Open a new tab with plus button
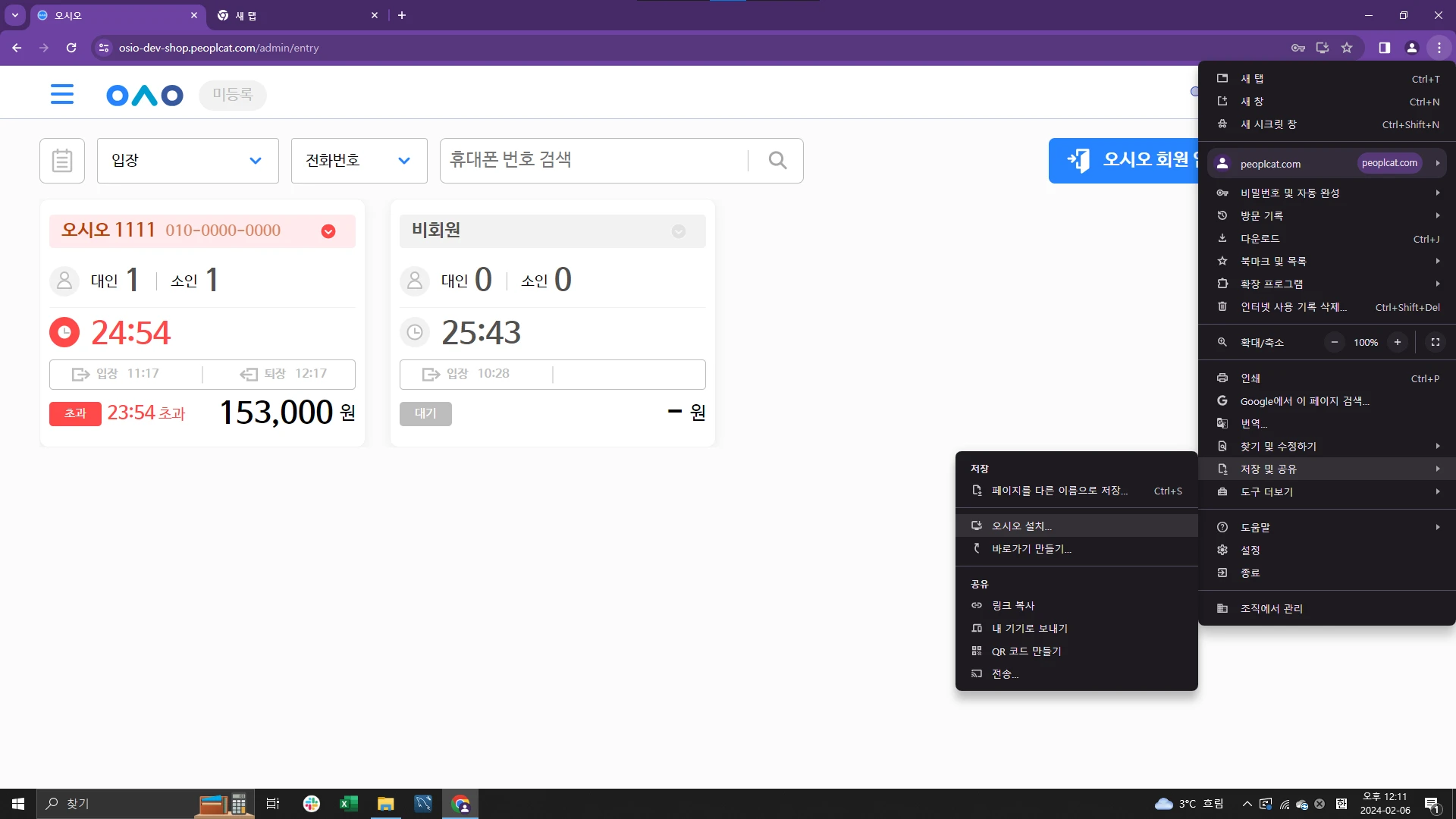The width and height of the screenshot is (1456, 819). (402, 15)
